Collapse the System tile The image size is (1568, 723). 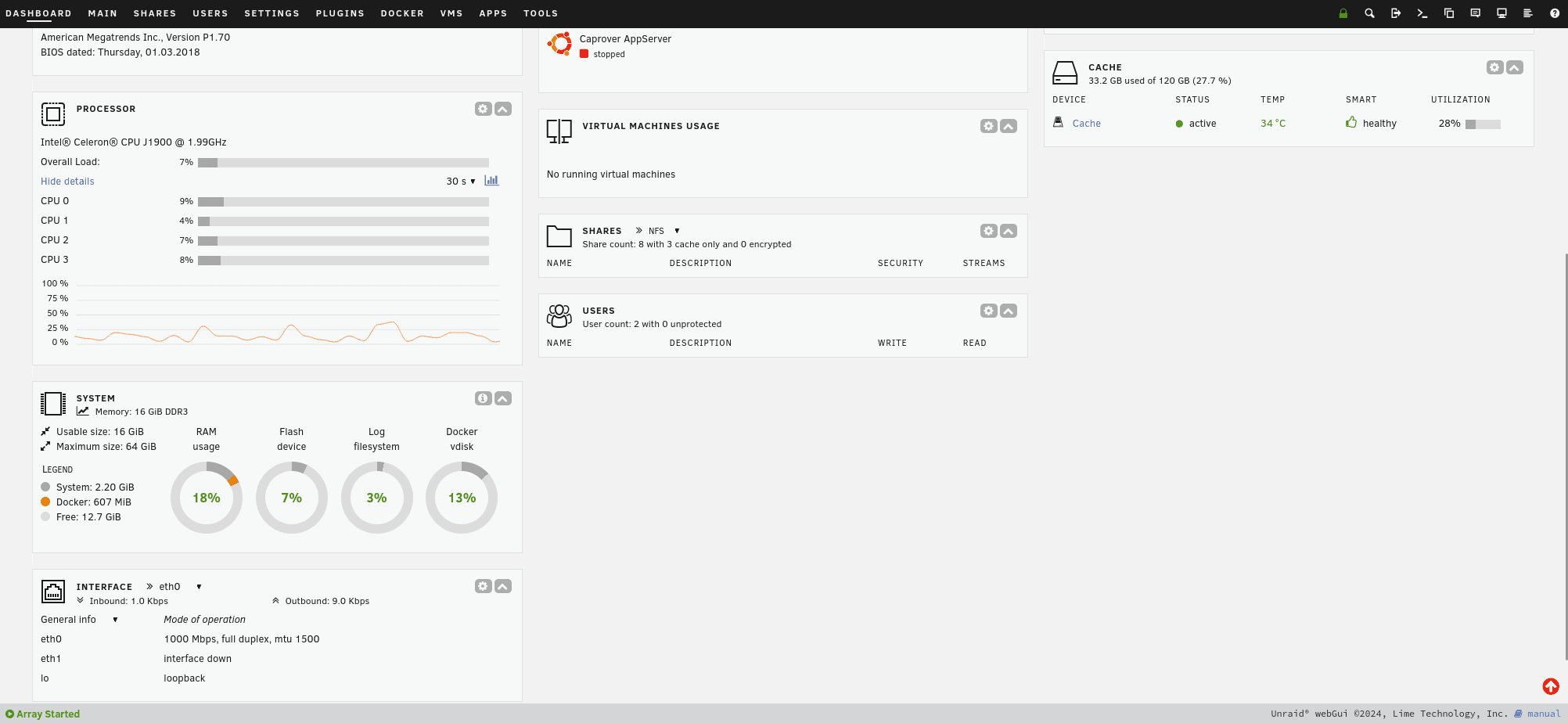[503, 398]
